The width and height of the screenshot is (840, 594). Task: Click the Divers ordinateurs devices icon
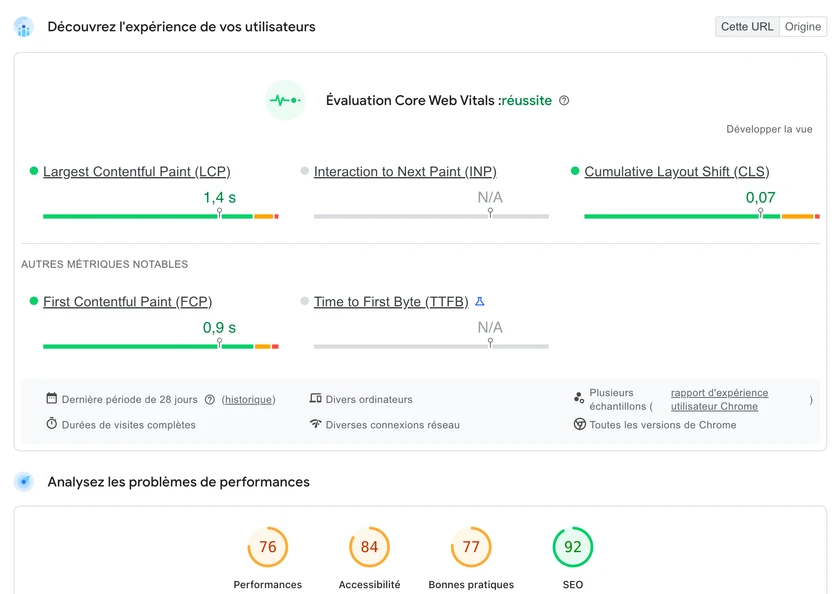316,399
